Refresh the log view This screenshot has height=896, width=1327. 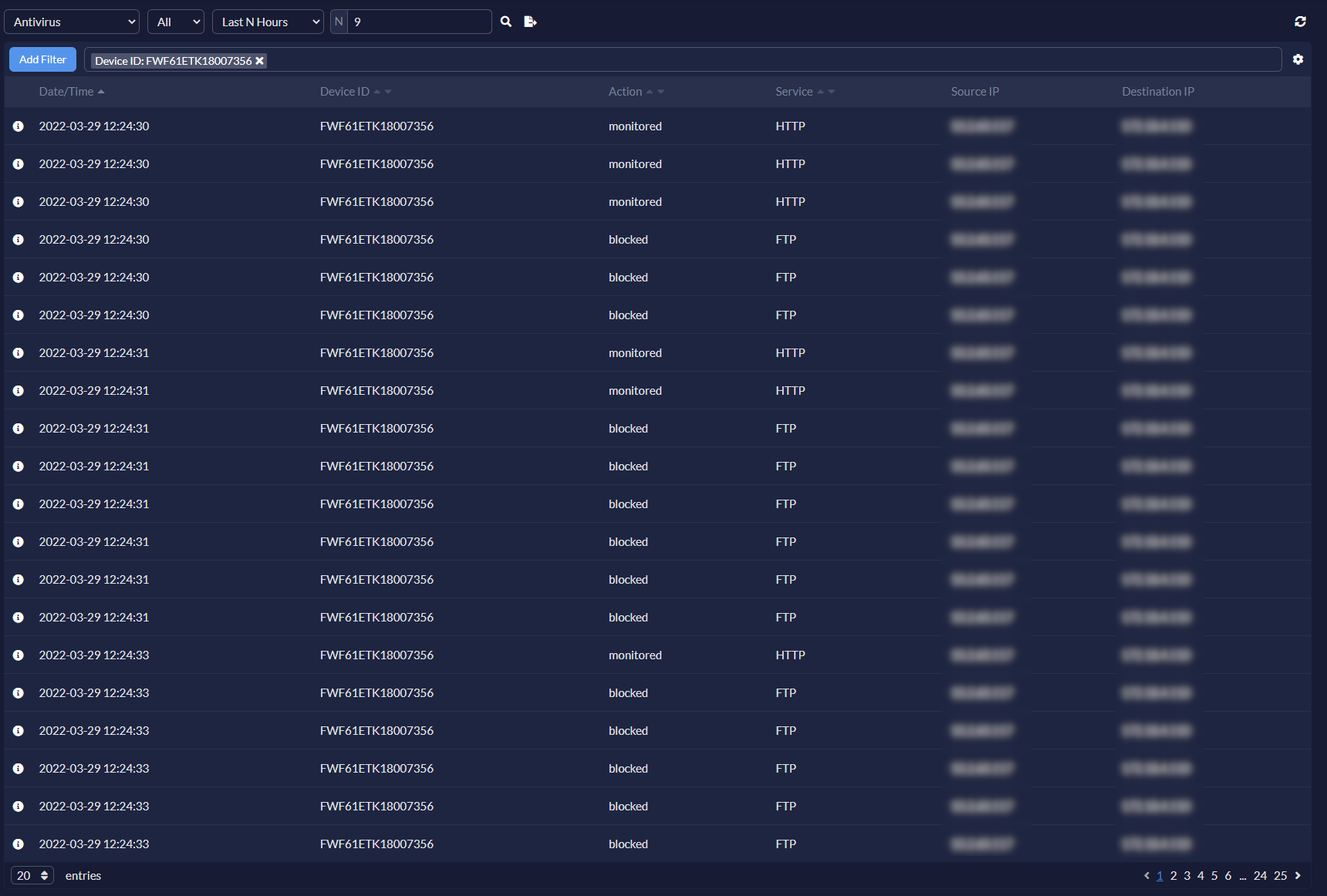[x=1300, y=22]
